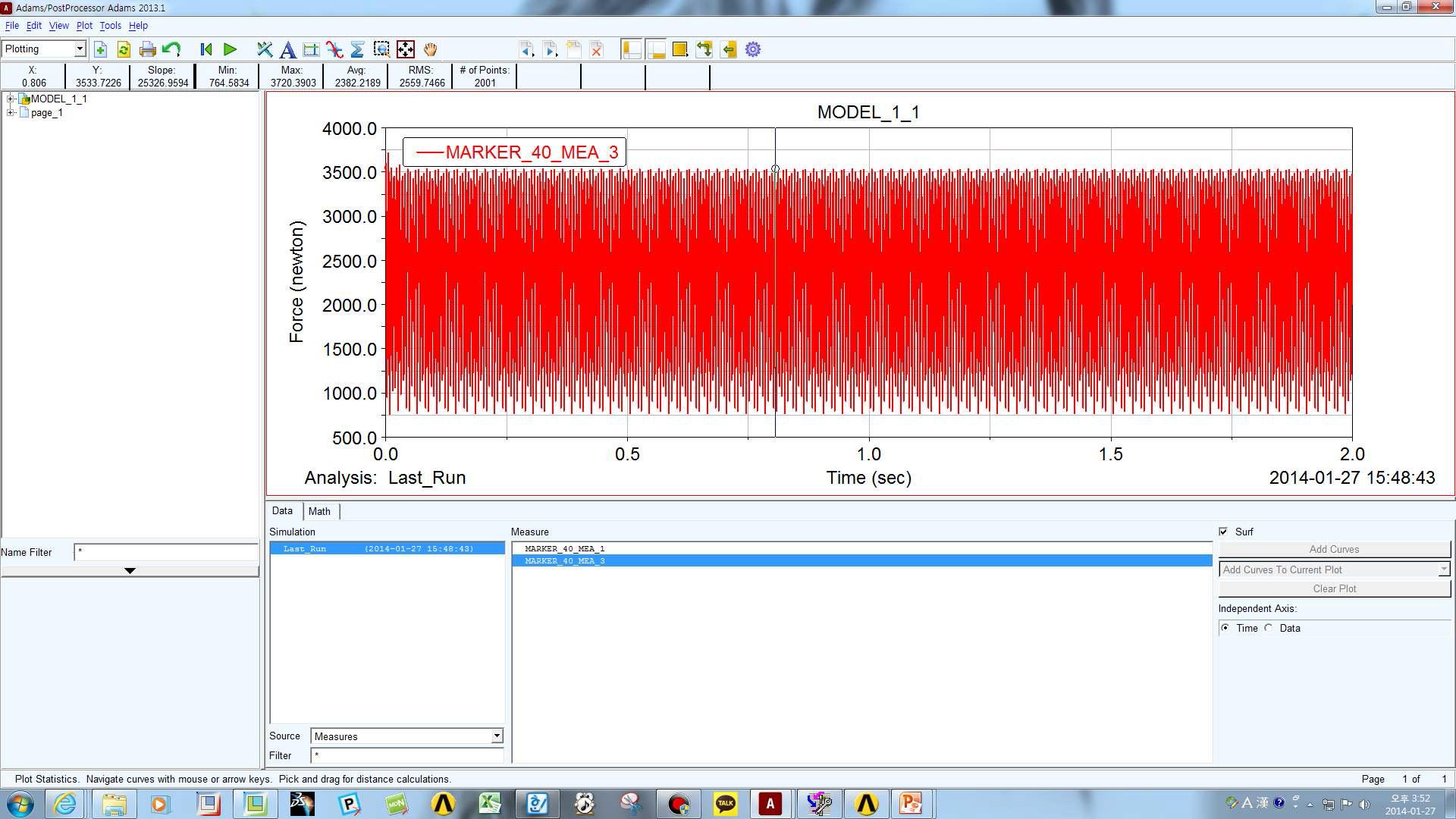Switch to the Math tab
Image resolution: width=1456 pixels, height=819 pixels.
[319, 511]
